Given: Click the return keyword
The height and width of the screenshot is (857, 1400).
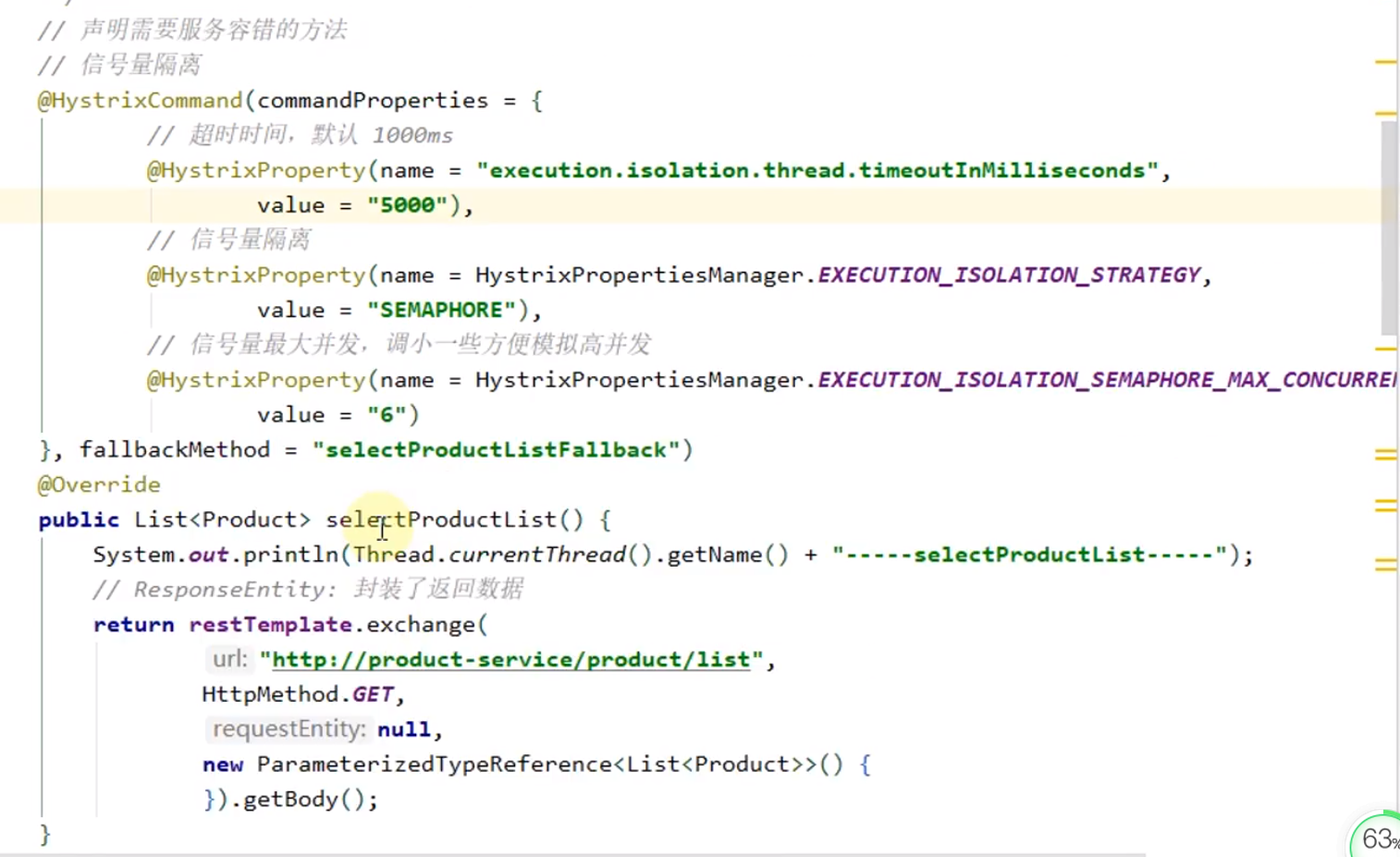Looking at the screenshot, I should pos(133,625).
